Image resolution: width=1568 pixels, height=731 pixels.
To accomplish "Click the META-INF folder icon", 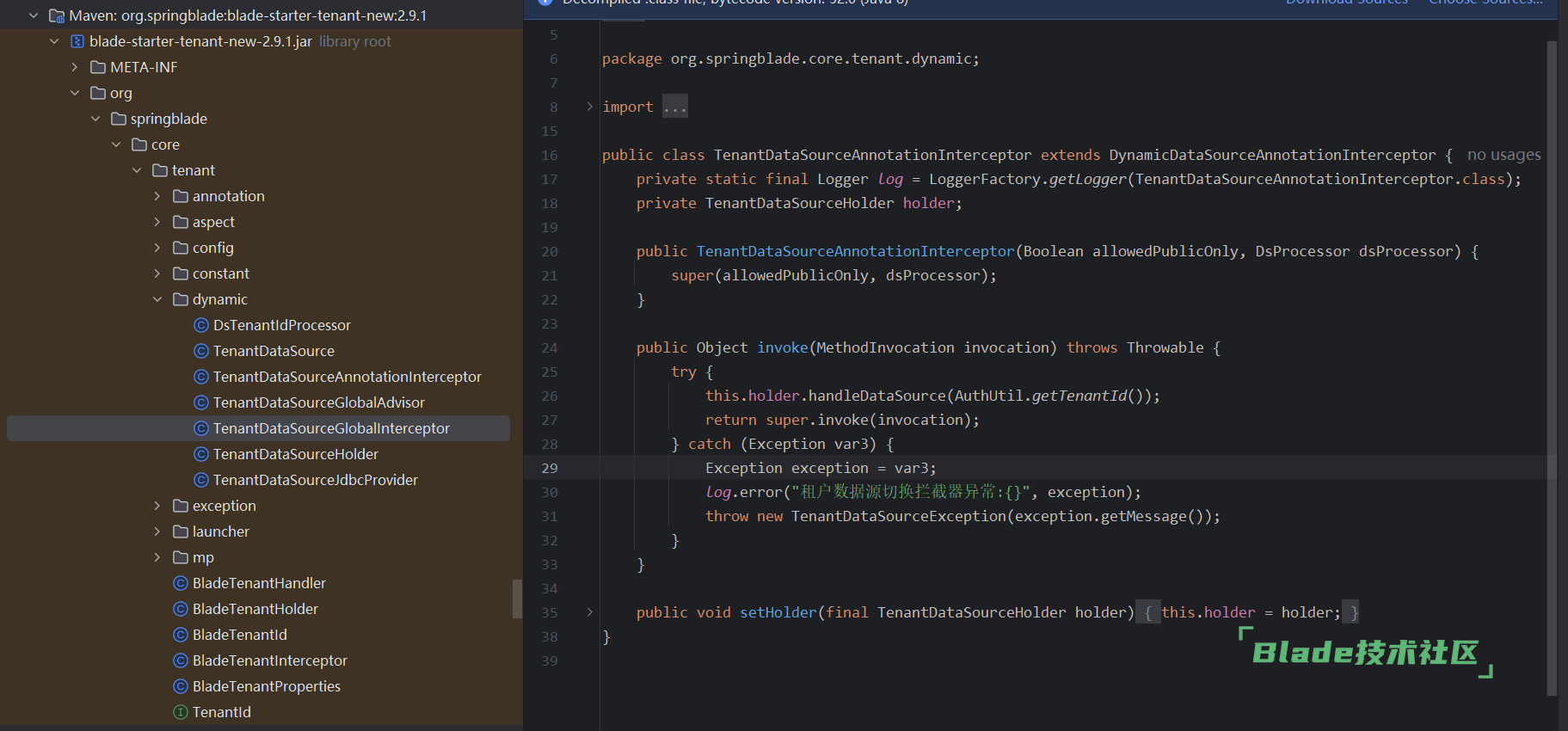I will (x=98, y=67).
